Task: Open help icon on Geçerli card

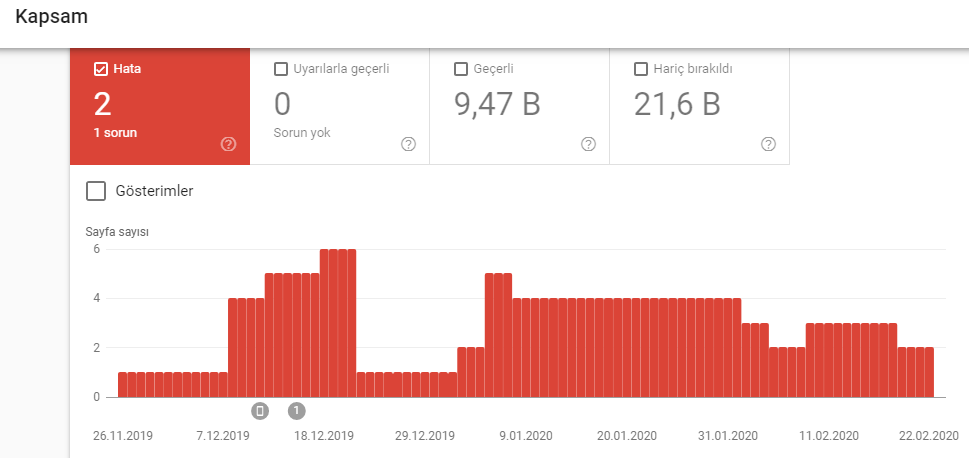Action: pyautogui.click(x=588, y=144)
